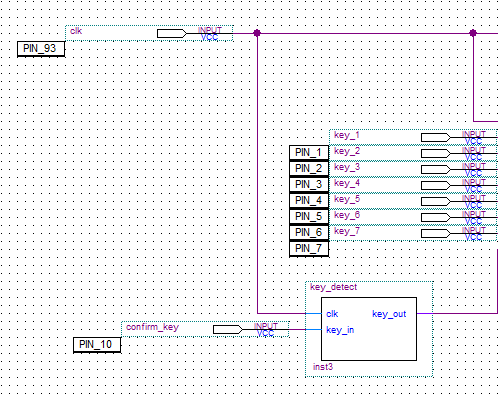Click the PIN_1 assignment box
The image size is (498, 395).
click(x=309, y=153)
